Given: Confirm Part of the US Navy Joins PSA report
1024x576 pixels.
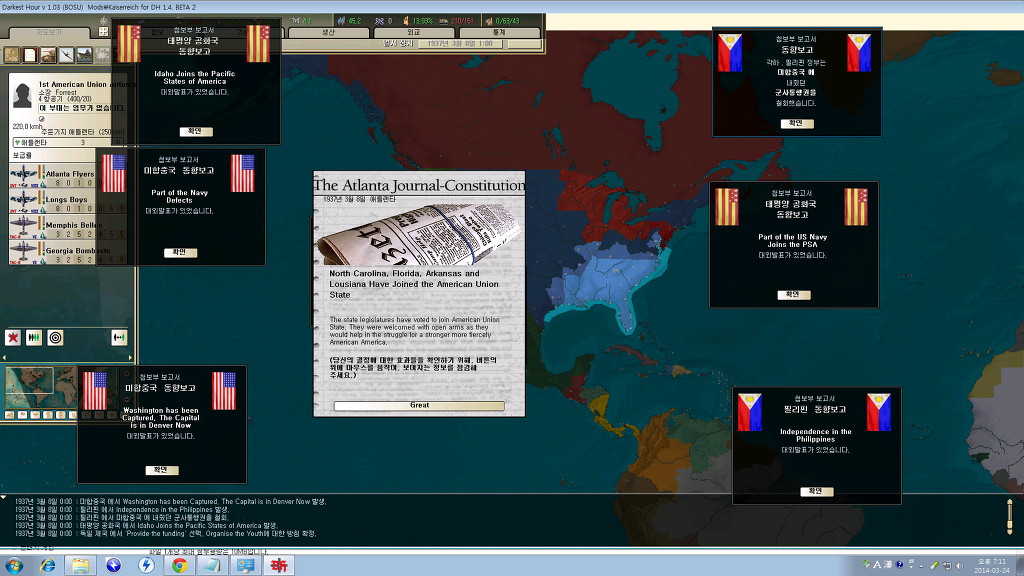Looking at the screenshot, I should [793, 295].
